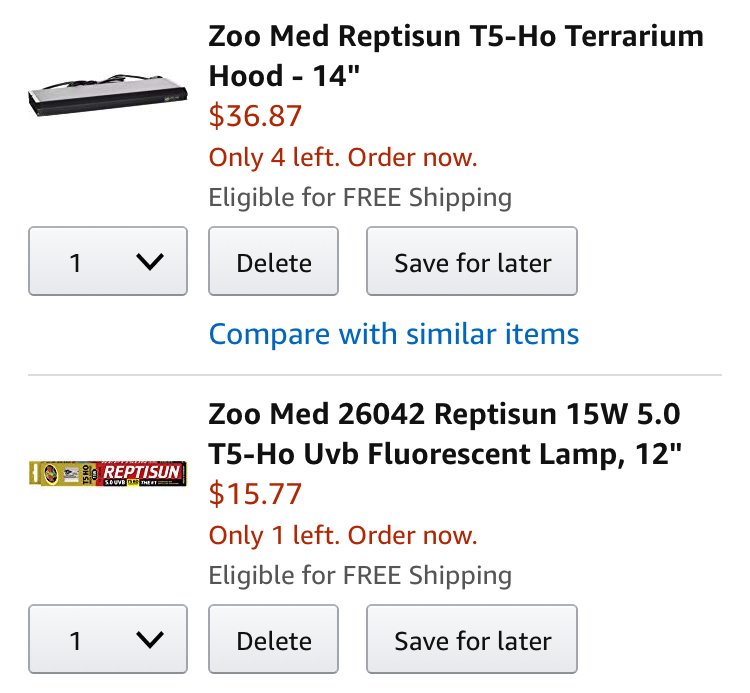Click the "Only 1 left. Order now." notice
The image size is (750, 693).
click(x=343, y=535)
